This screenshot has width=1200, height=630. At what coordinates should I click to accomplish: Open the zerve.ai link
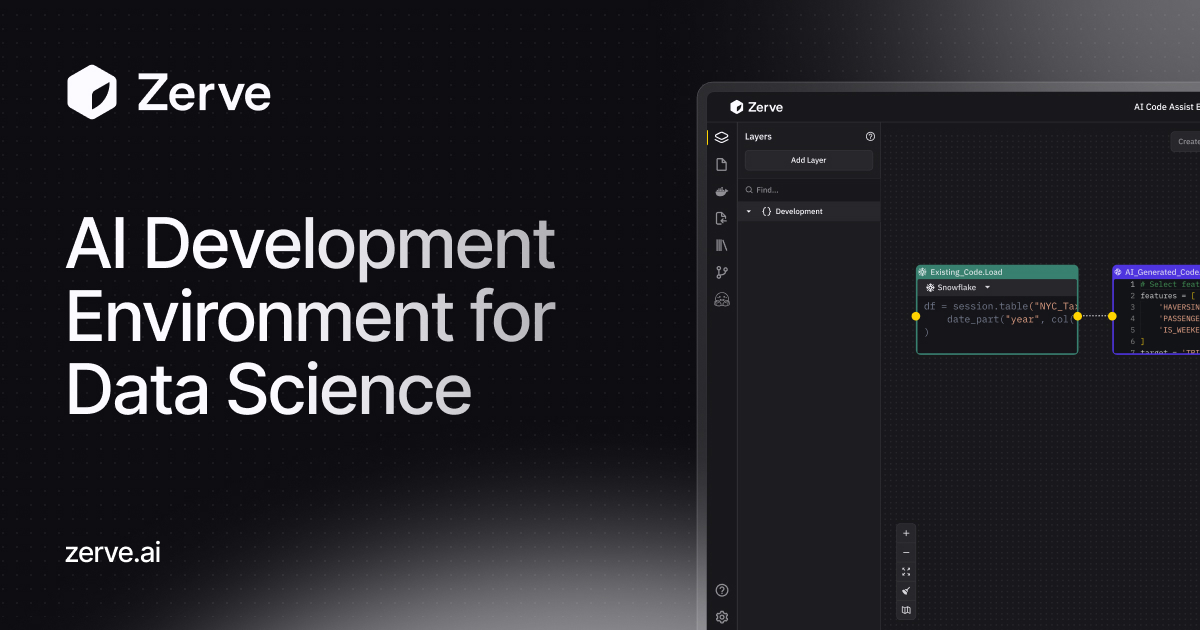[x=112, y=553]
